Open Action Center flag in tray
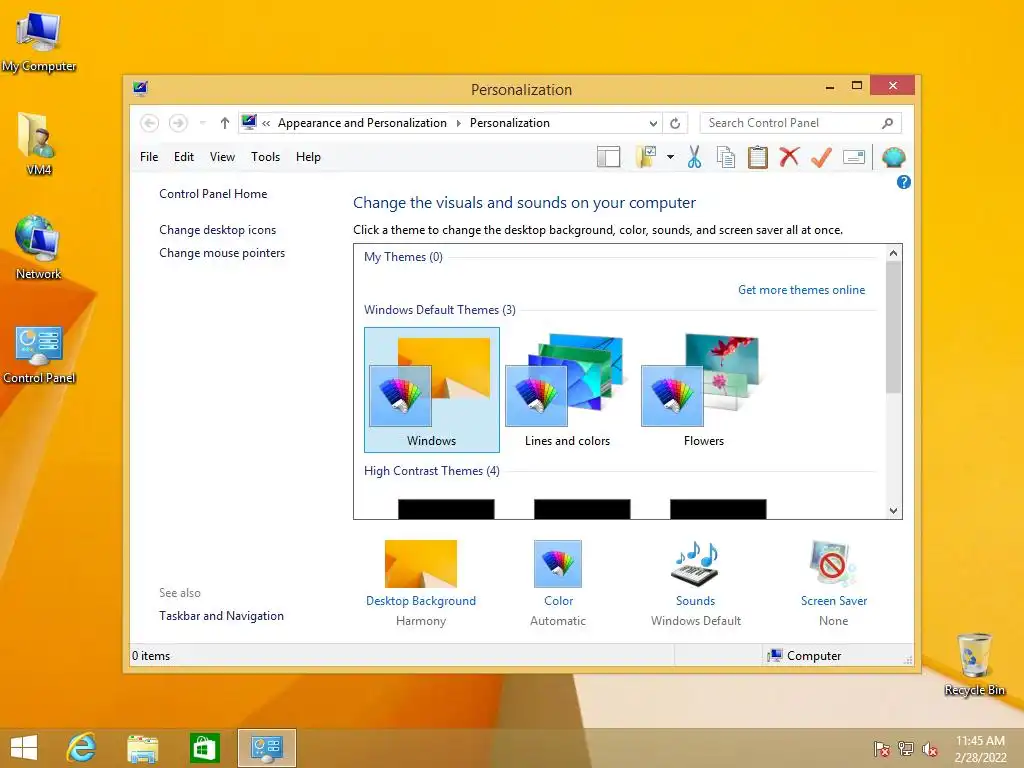 pos(882,748)
